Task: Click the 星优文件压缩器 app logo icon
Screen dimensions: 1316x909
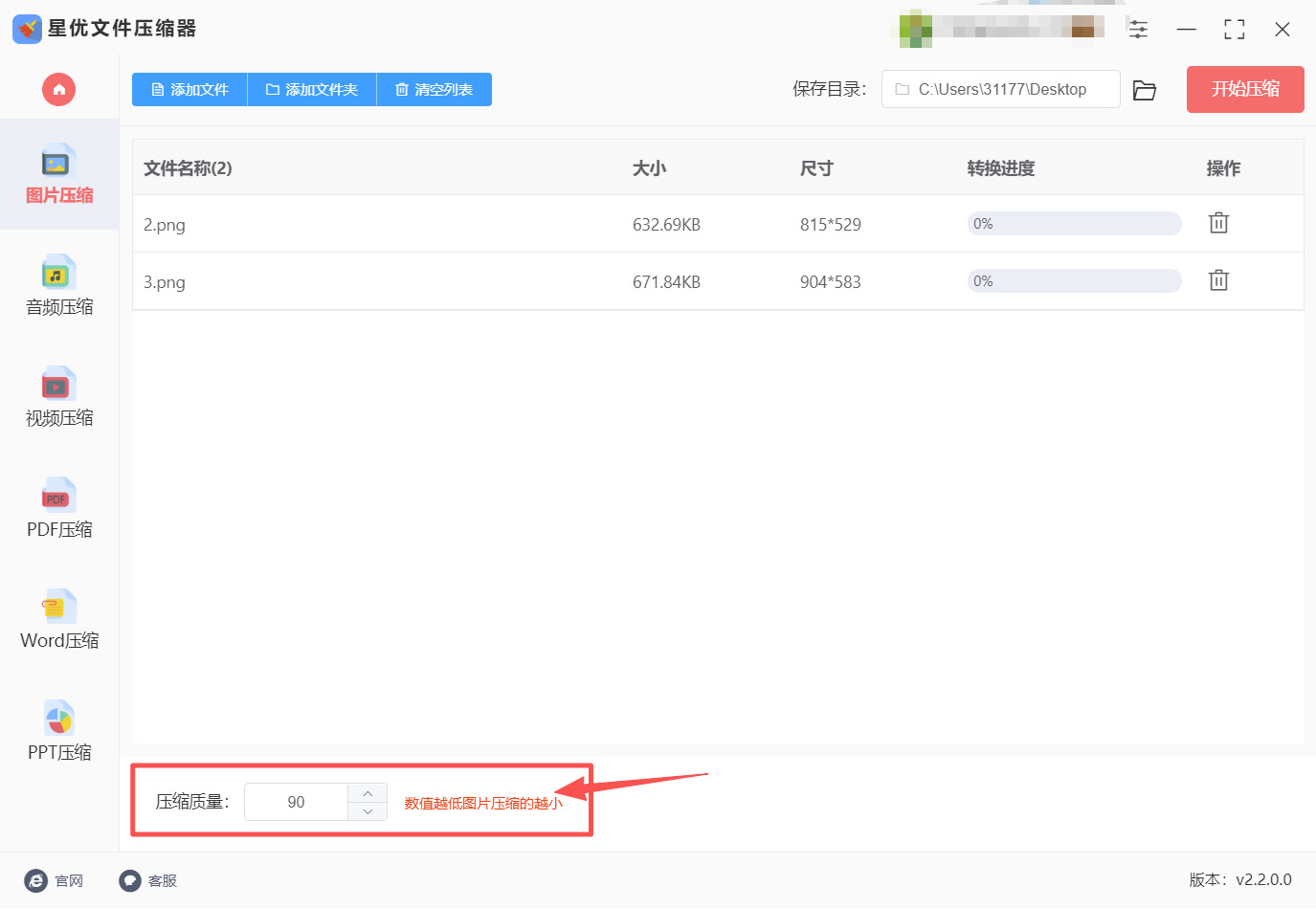Action: click(27, 29)
